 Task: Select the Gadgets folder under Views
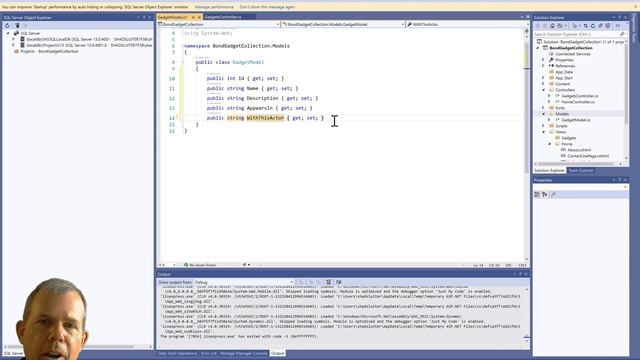[565, 138]
